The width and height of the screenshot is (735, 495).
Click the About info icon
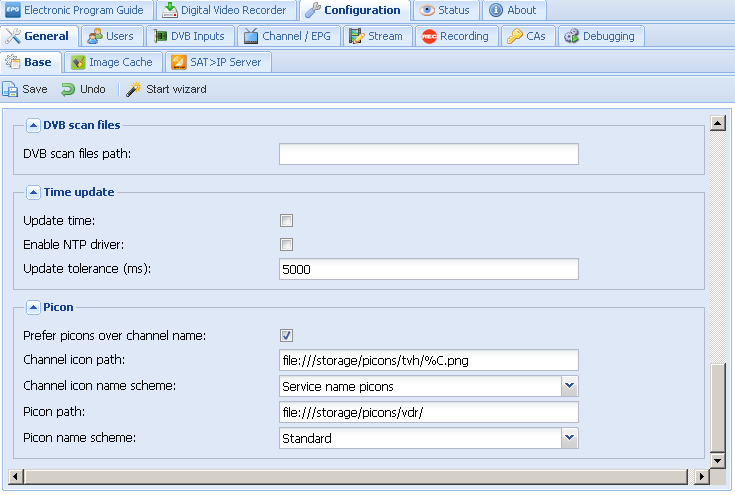point(496,10)
